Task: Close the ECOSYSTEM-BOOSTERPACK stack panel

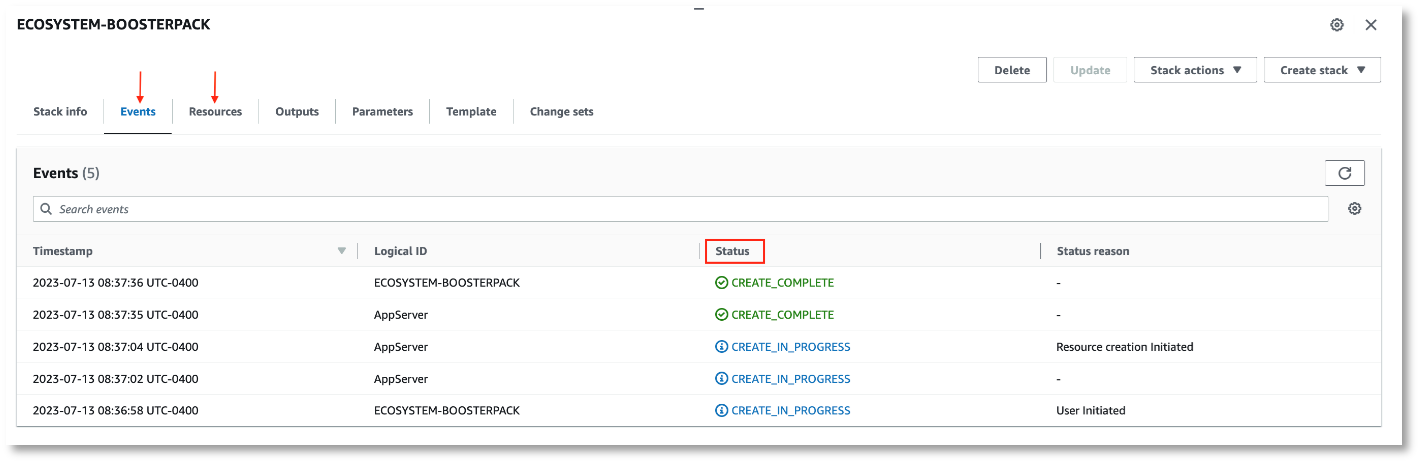Action: 1371,25
